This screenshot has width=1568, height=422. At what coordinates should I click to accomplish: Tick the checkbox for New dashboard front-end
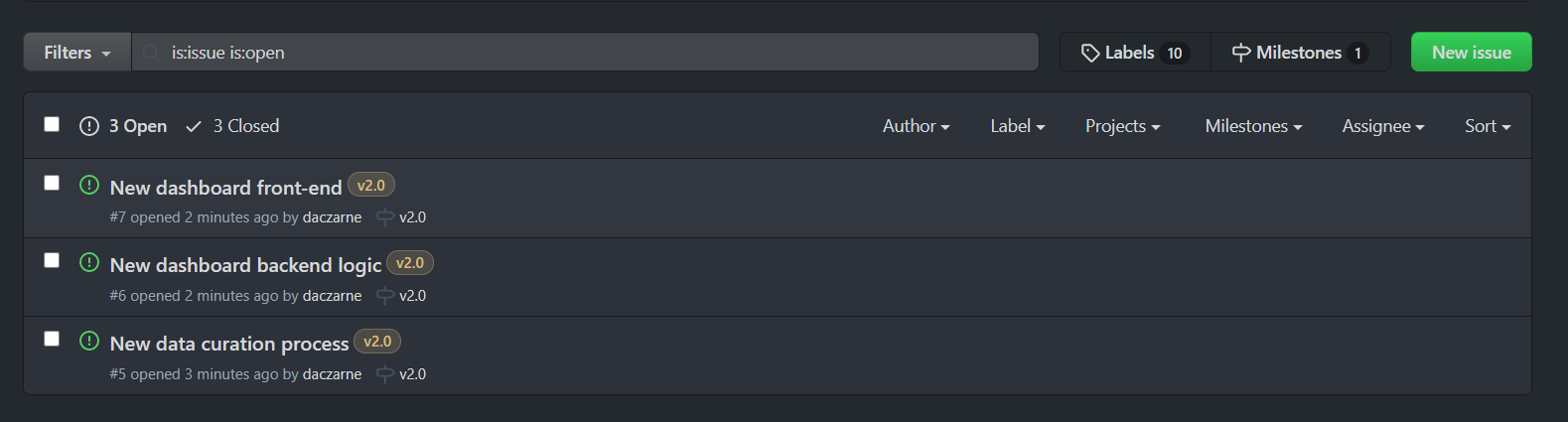pos(52,183)
